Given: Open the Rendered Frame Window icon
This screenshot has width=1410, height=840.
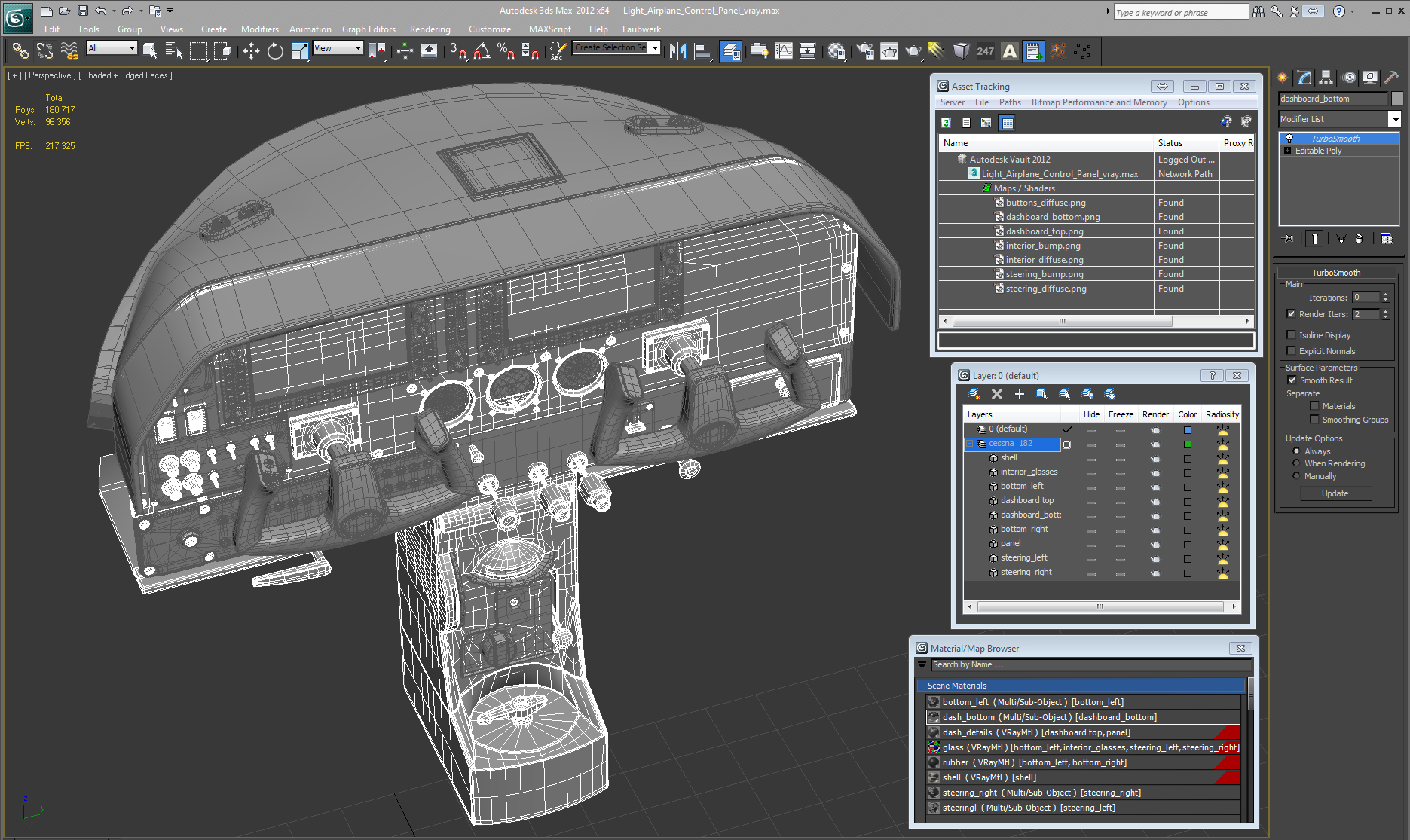Looking at the screenshot, I should coord(889,51).
